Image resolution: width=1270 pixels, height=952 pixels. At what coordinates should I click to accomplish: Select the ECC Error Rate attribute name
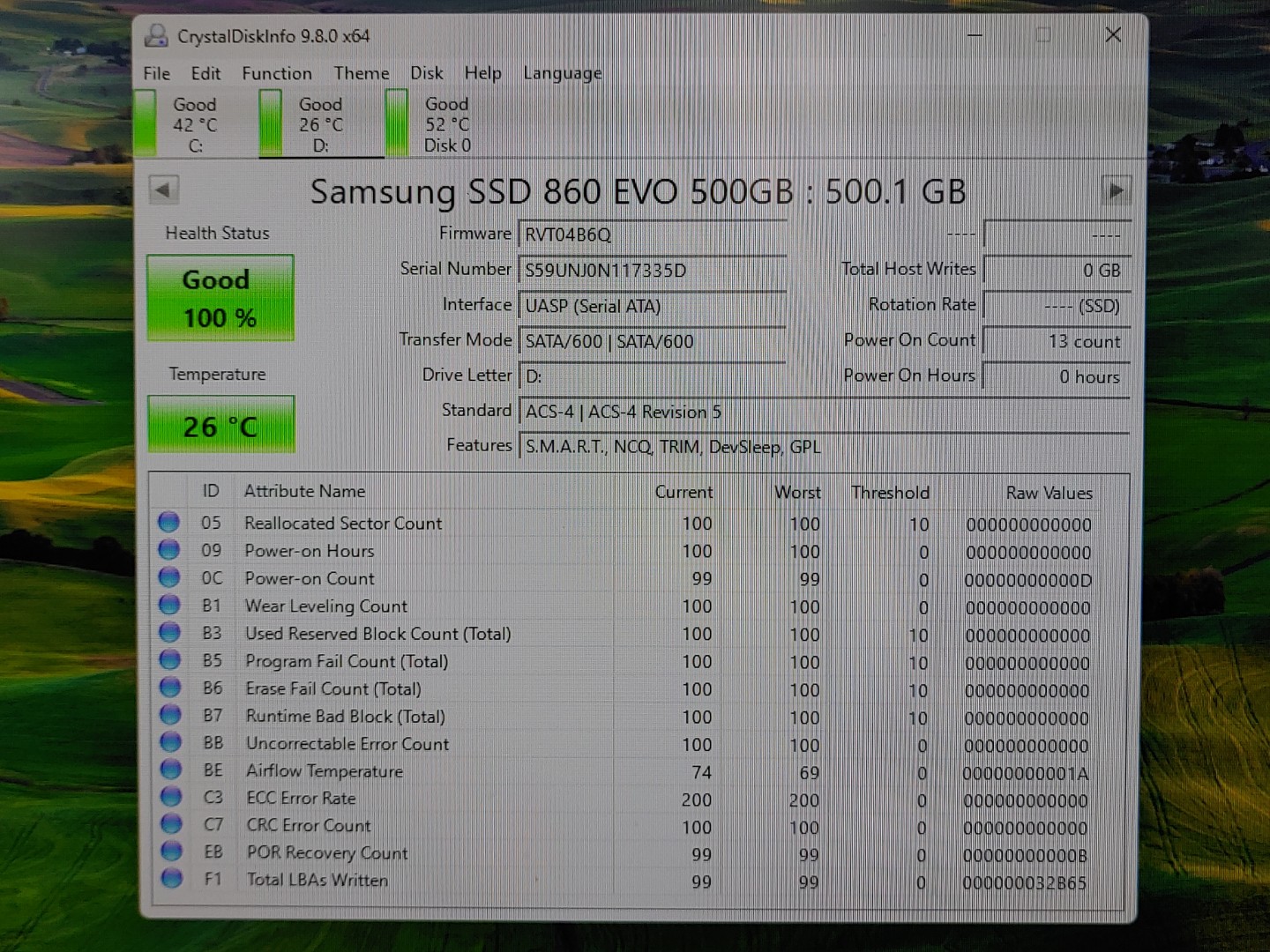click(x=302, y=798)
